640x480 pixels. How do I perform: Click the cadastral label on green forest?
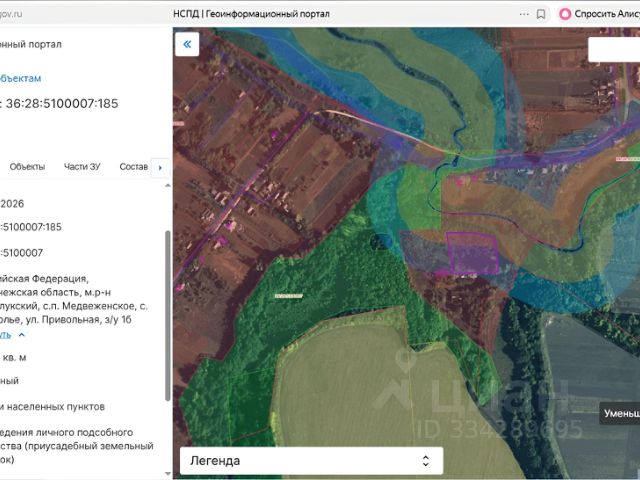coord(289,296)
